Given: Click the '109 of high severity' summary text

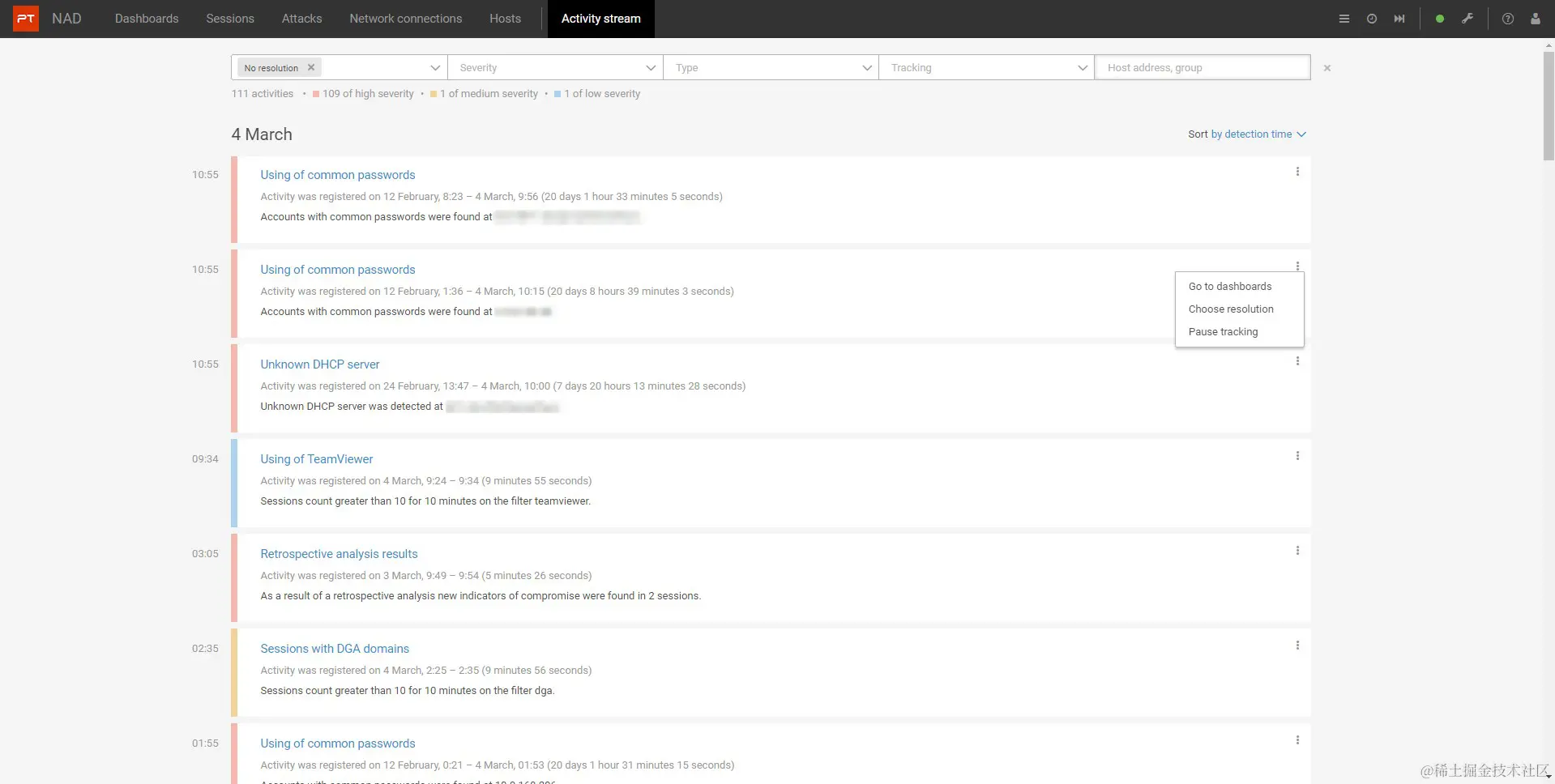Looking at the screenshot, I should pos(368,94).
